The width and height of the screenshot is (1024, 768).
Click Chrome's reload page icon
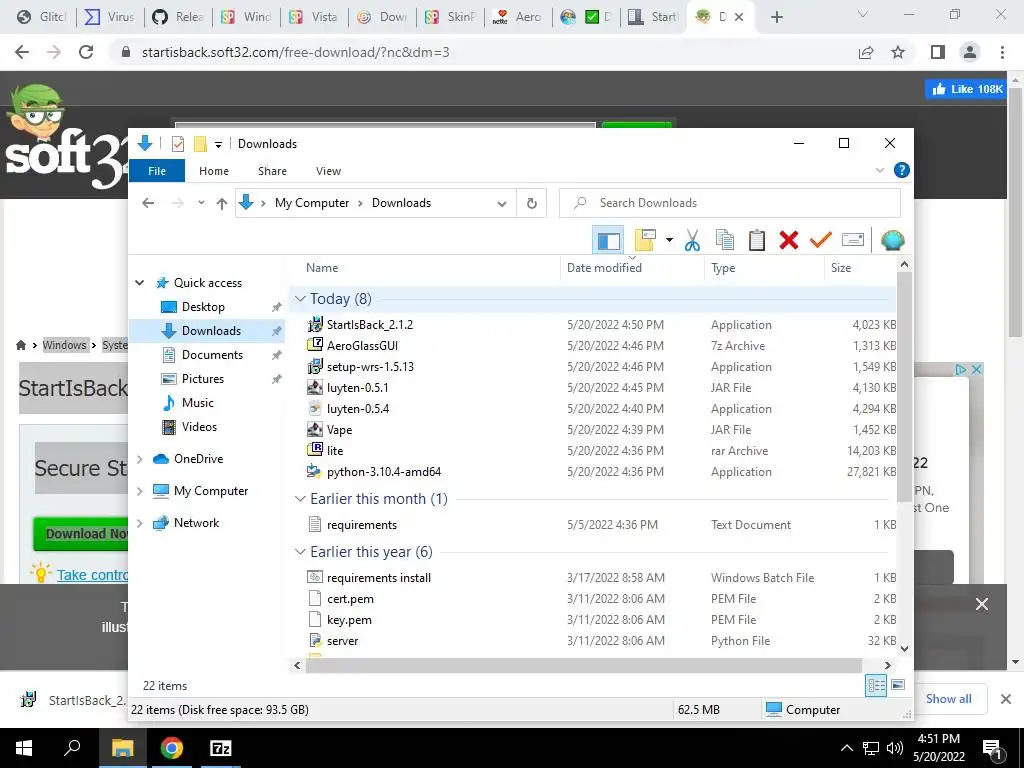86,52
